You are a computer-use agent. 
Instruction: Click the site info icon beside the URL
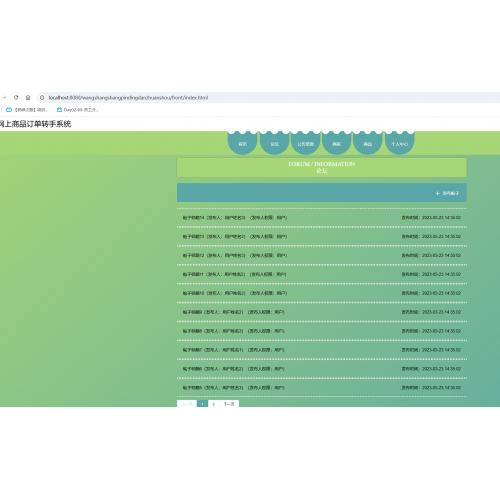click(x=42, y=97)
